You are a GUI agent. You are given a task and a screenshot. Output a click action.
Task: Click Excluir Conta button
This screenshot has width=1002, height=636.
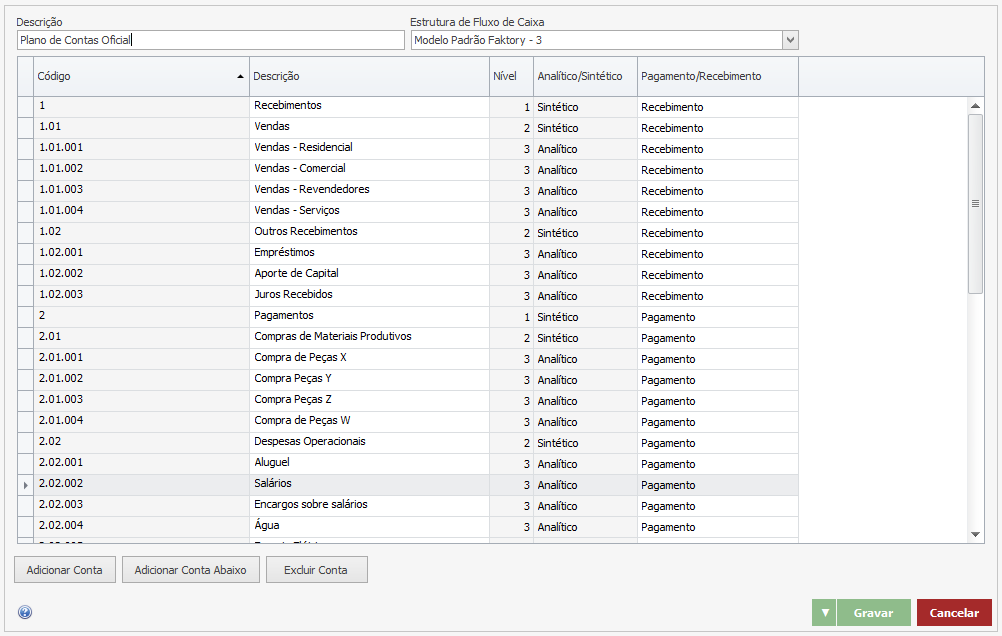(316, 570)
